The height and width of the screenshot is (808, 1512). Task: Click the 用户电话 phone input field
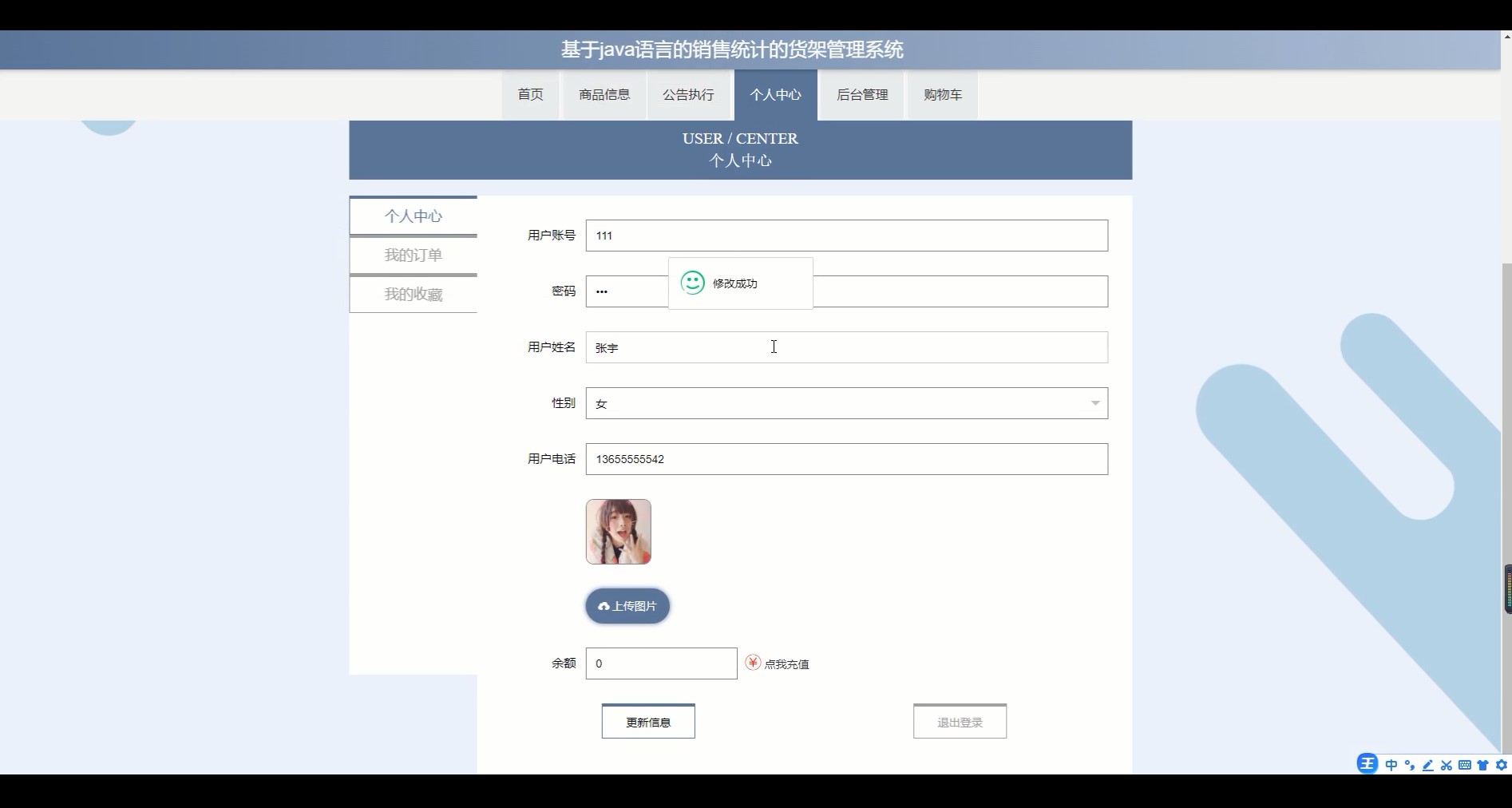pyautogui.click(x=846, y=459)
